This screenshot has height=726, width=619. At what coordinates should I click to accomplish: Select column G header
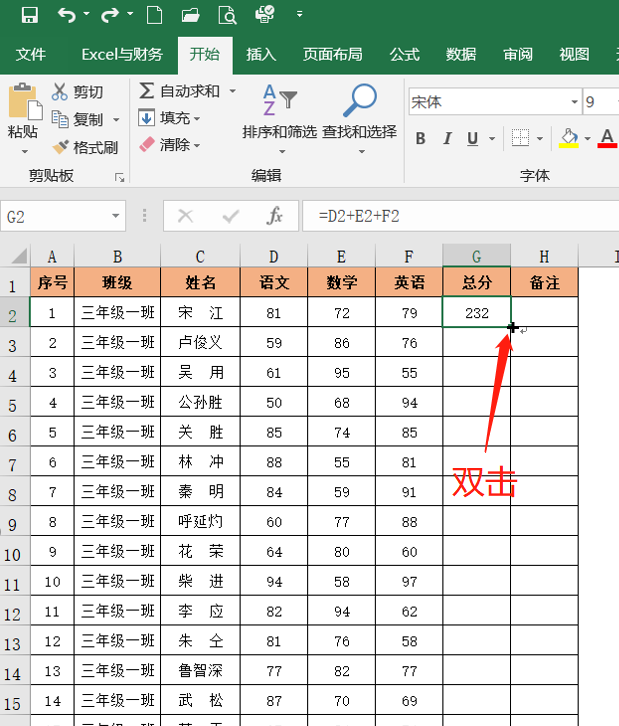tap(476, 256)
